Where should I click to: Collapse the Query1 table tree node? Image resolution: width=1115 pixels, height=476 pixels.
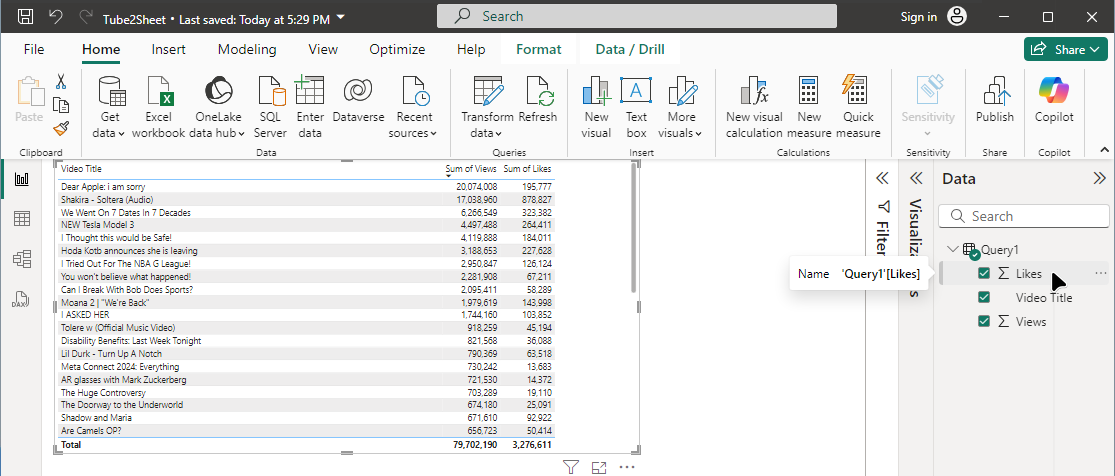pyautogui.click(x=951, y=250)
